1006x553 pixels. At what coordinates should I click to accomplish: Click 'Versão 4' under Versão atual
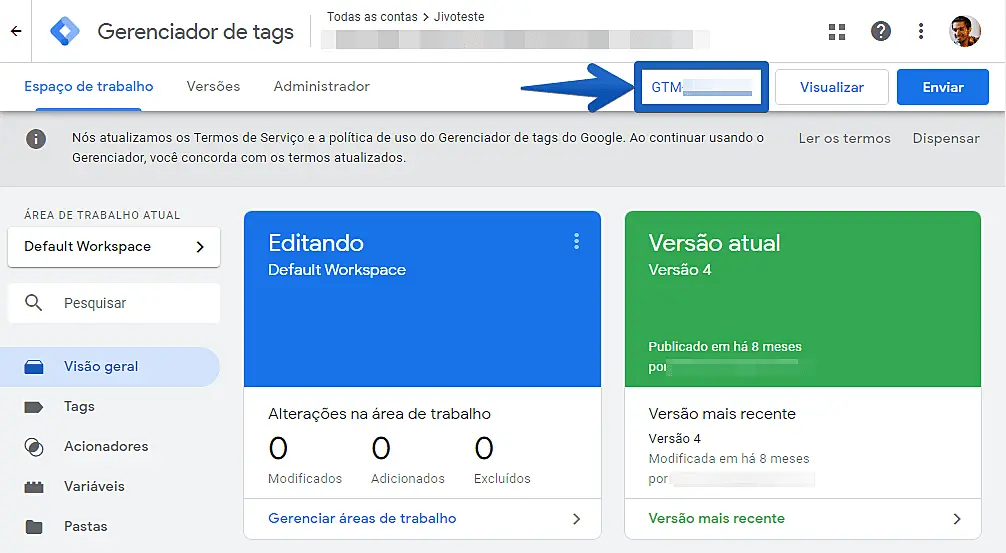click(x=679, y=270)
